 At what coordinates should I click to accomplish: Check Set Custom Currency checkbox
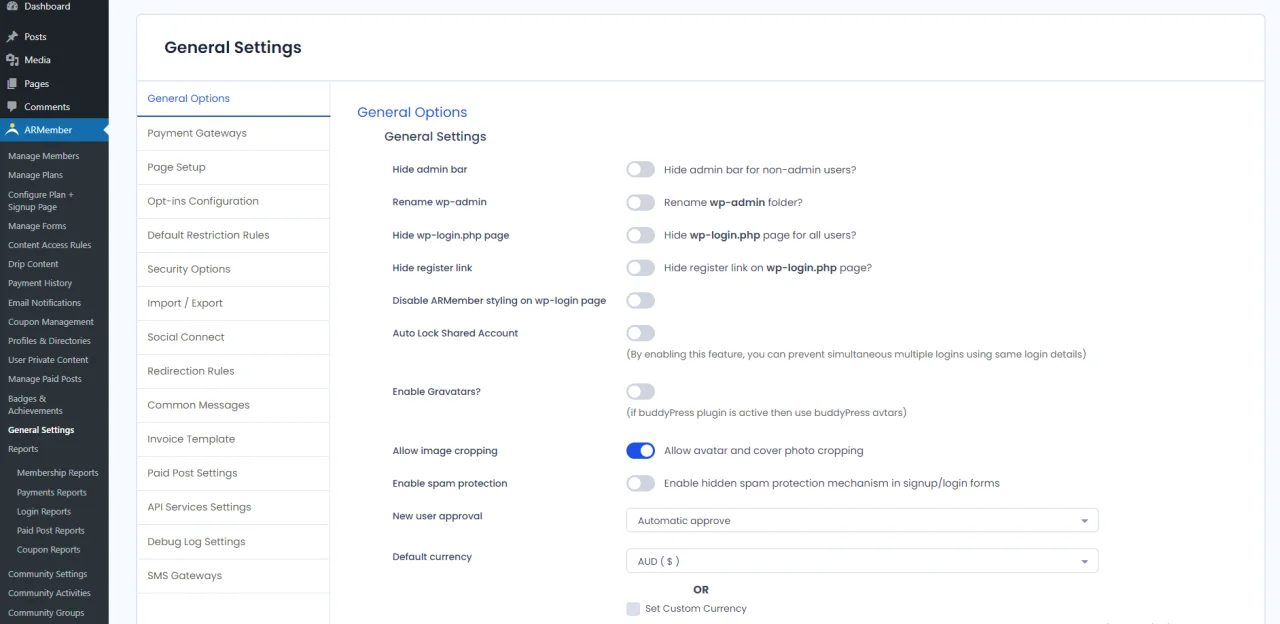point(633,608)
